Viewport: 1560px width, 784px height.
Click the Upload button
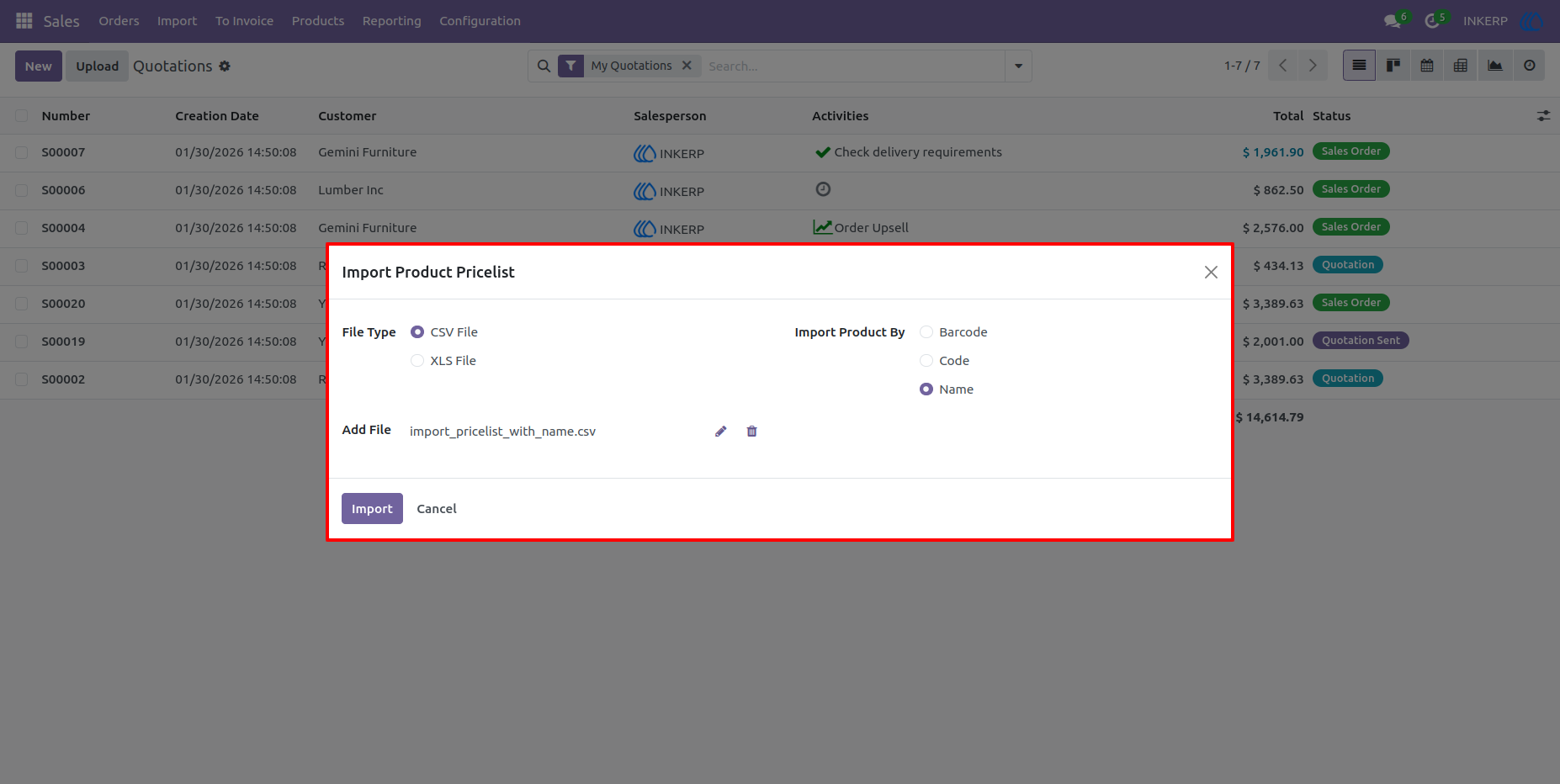(98, 66)
